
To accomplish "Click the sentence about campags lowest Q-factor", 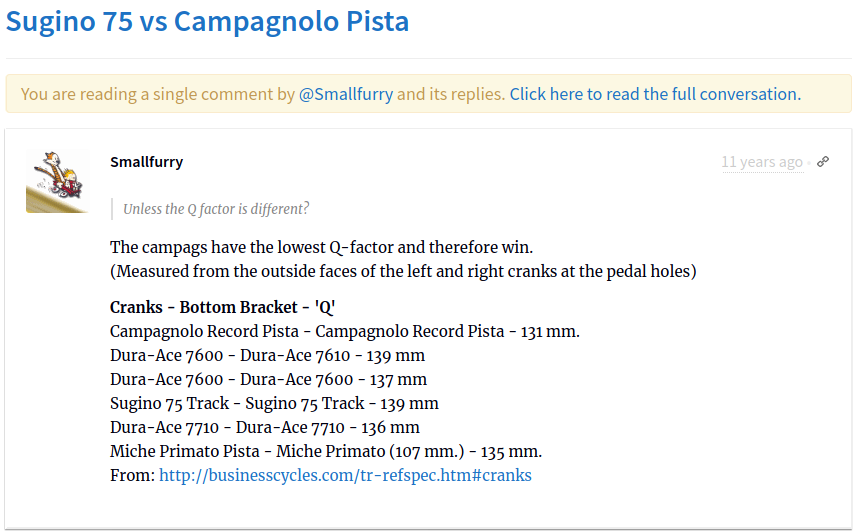I will 321,247.
